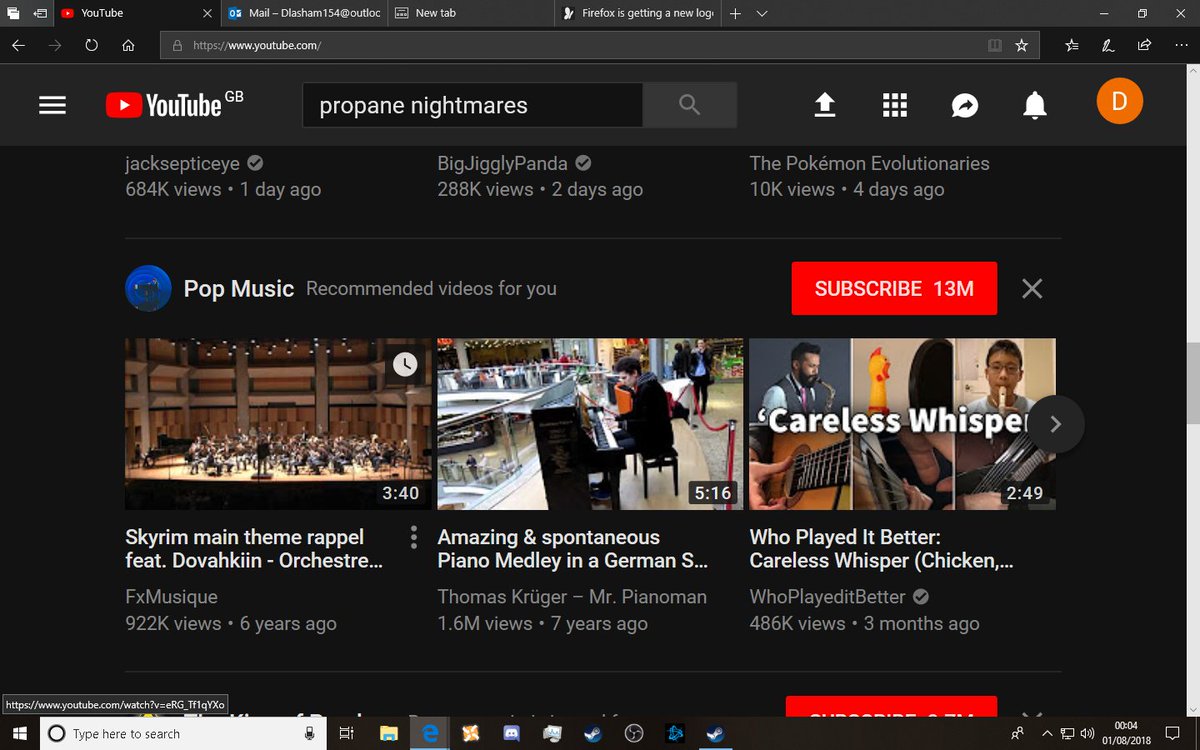The image size is (1200, 750).
Task: Play the Careless Whisper thumbnail
Action: (902, 424)
